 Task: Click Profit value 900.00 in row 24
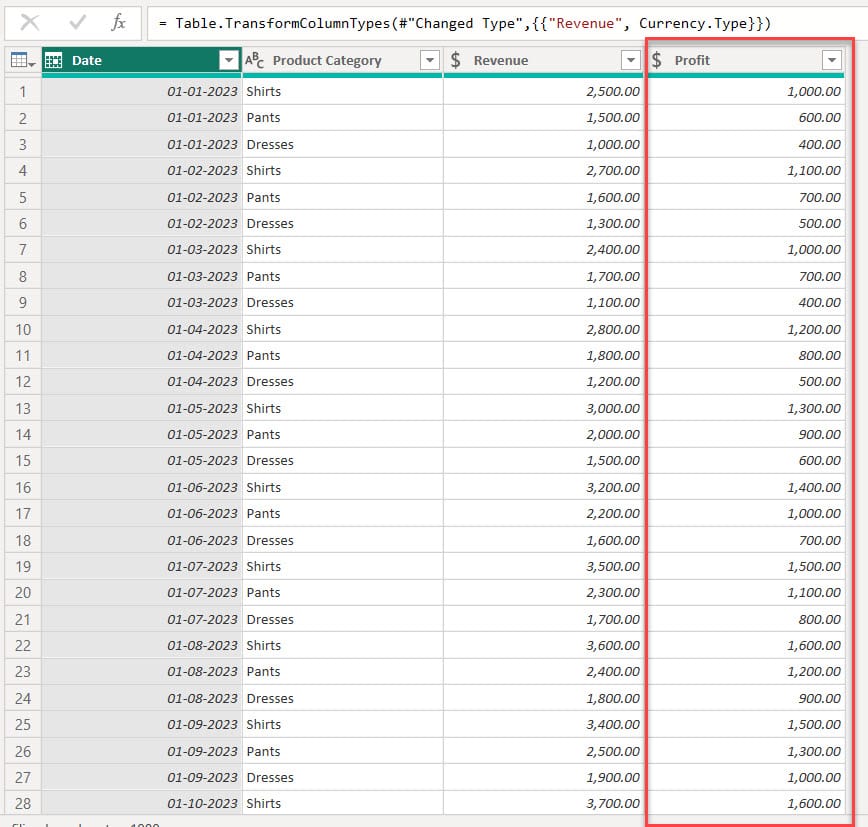coord(819,699)
